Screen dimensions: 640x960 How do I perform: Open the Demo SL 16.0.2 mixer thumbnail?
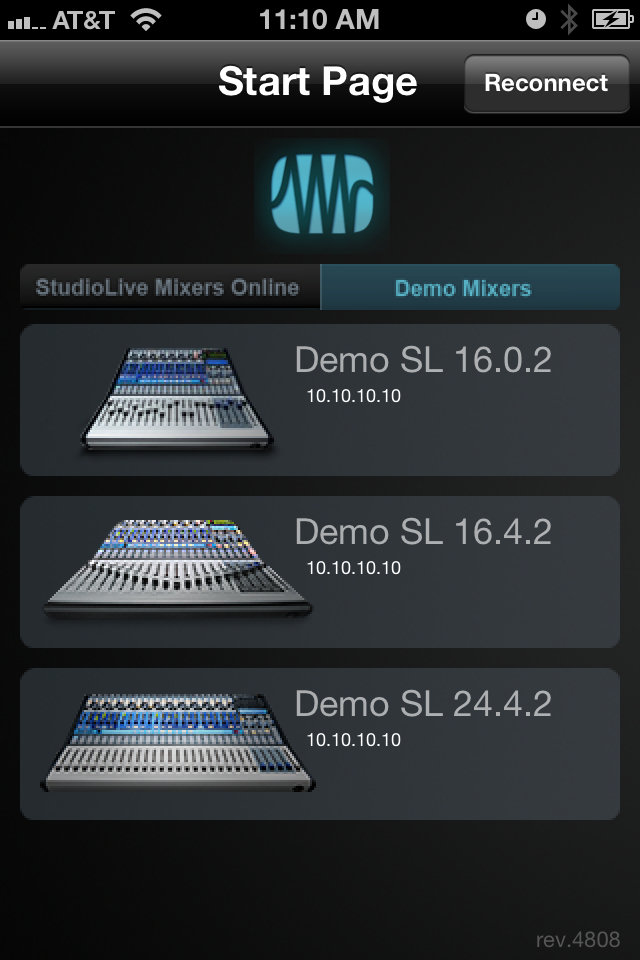177,399
